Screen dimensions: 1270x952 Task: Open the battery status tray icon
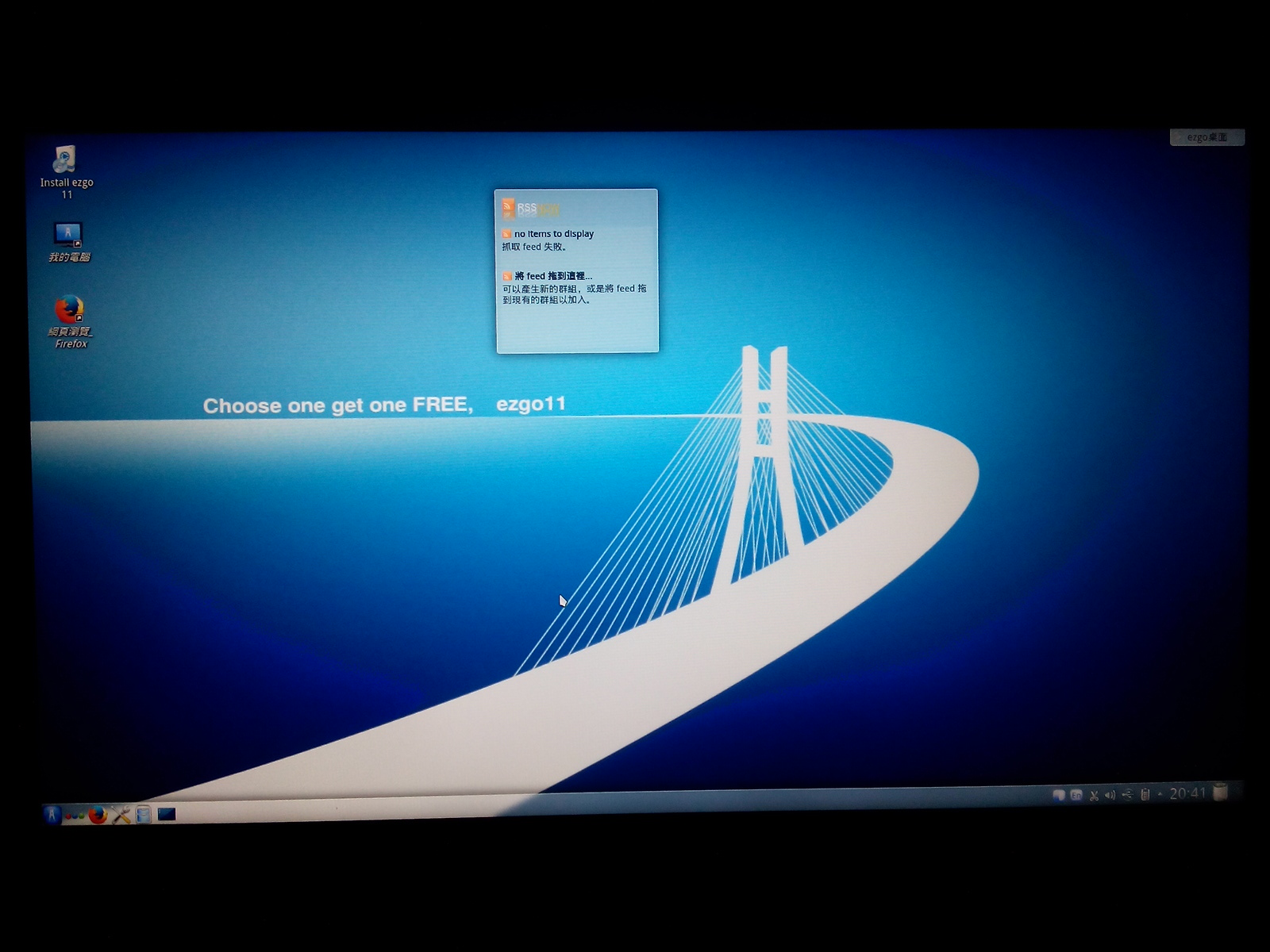click(1145, 795)
